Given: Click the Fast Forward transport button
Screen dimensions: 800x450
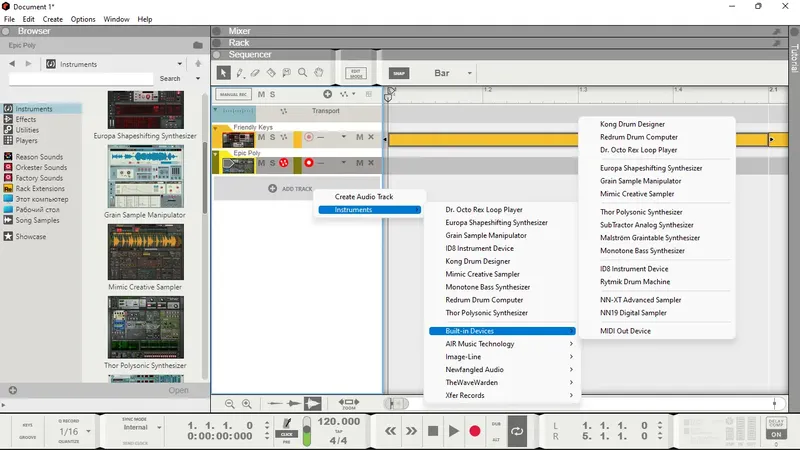Looking at the screenshot, I should click(x=411, y=431).
